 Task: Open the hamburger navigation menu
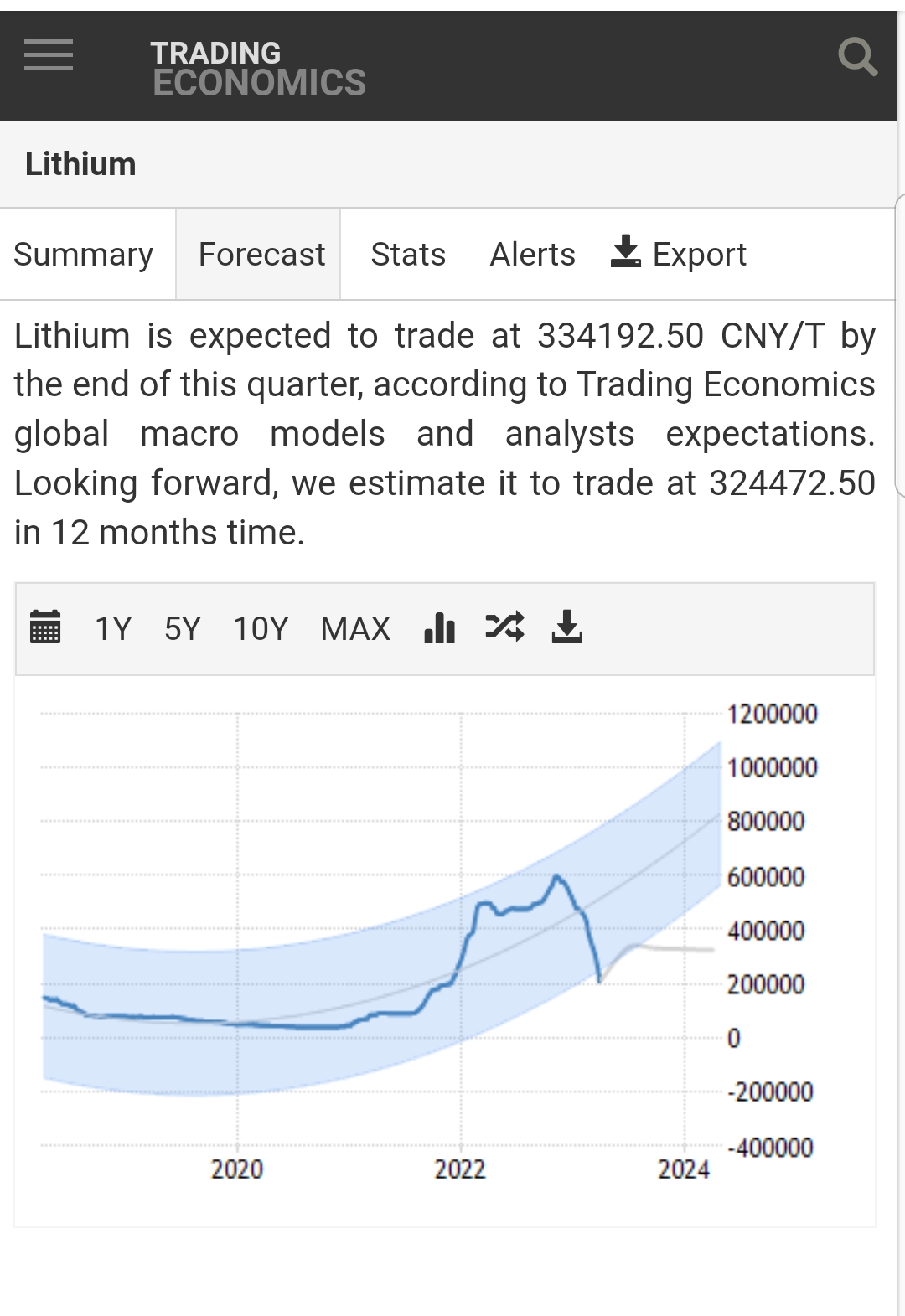pyautogui.click(x=49, y=55)
